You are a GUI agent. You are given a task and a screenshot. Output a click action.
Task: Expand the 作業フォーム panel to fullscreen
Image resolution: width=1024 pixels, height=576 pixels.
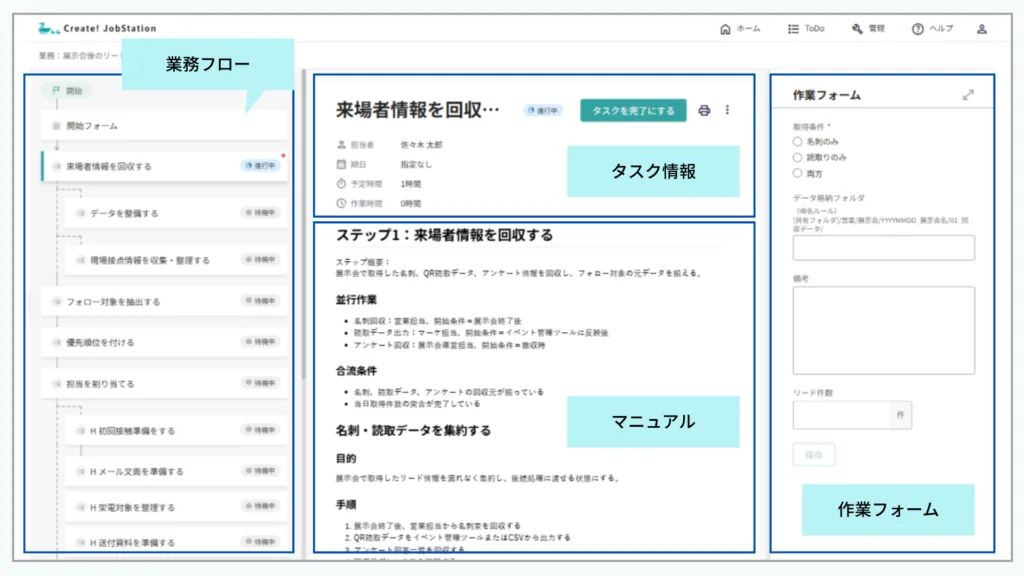pyautogui.click(x=968, y=95)
